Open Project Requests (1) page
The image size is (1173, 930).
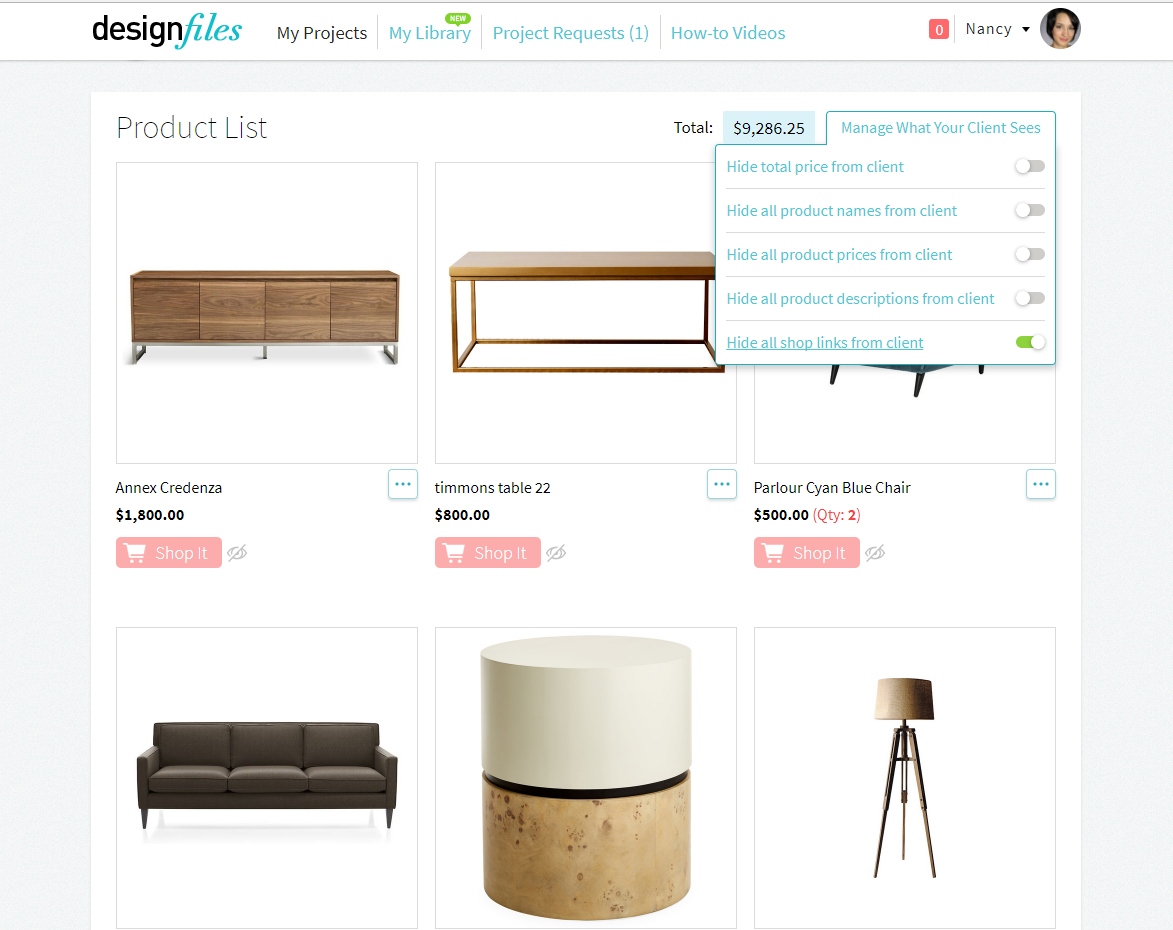(x=571, y=33)
